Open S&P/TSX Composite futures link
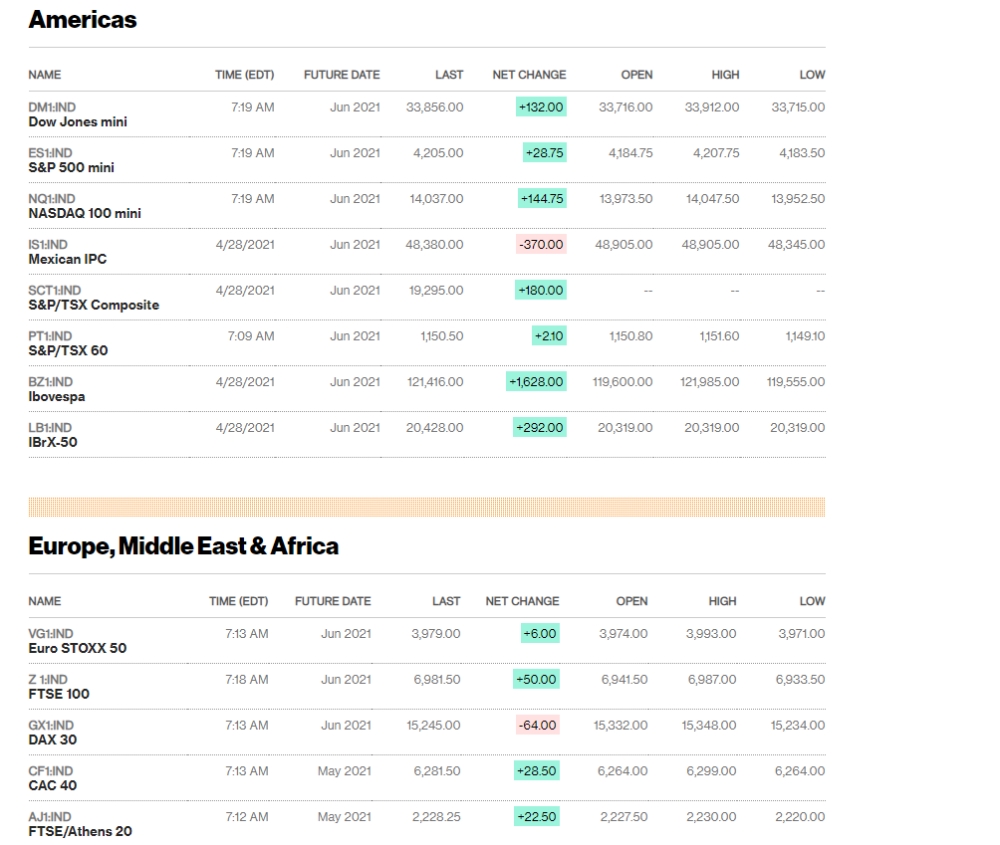The width and height of the screenshot is (1000, 845). coord(93,306)
